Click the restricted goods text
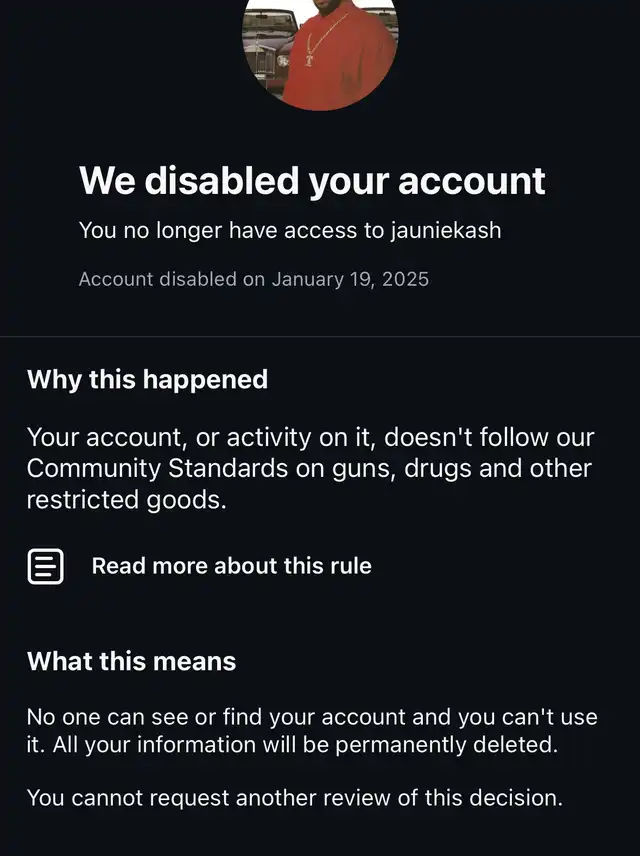Image resolution: width=640 pixels, height=856 pixels. tap(126, 499)
